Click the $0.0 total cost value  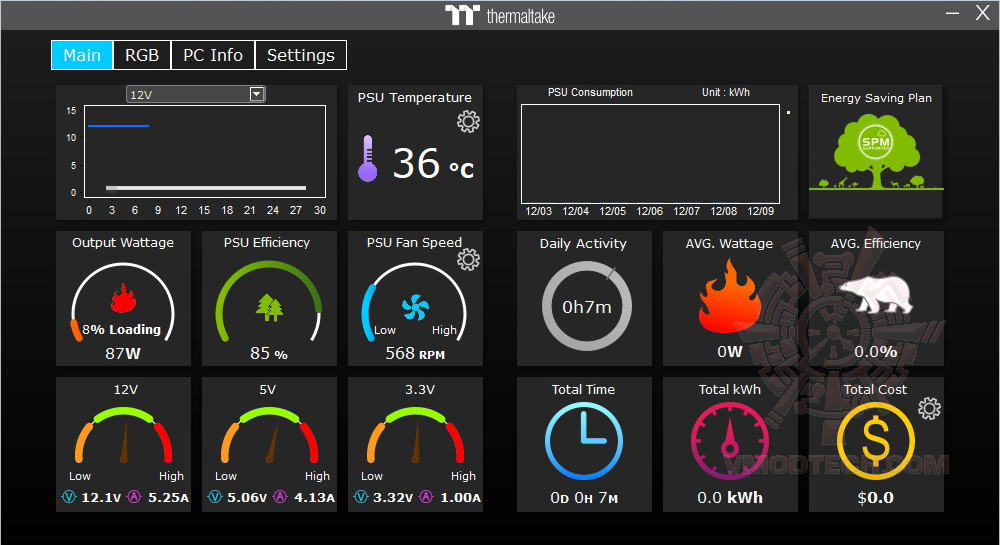click(x=876, y=498)
